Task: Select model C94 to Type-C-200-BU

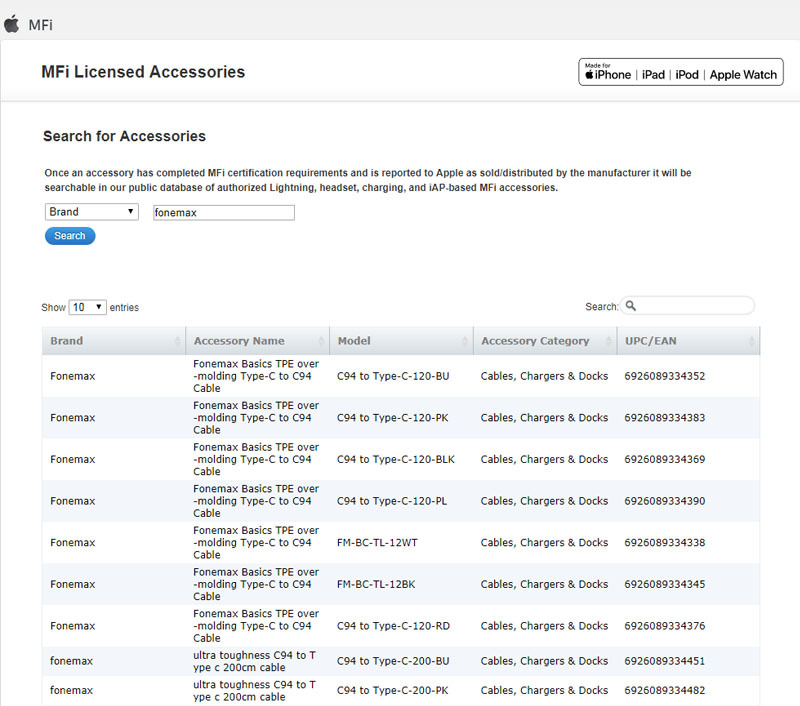Action: click(393, 661)
